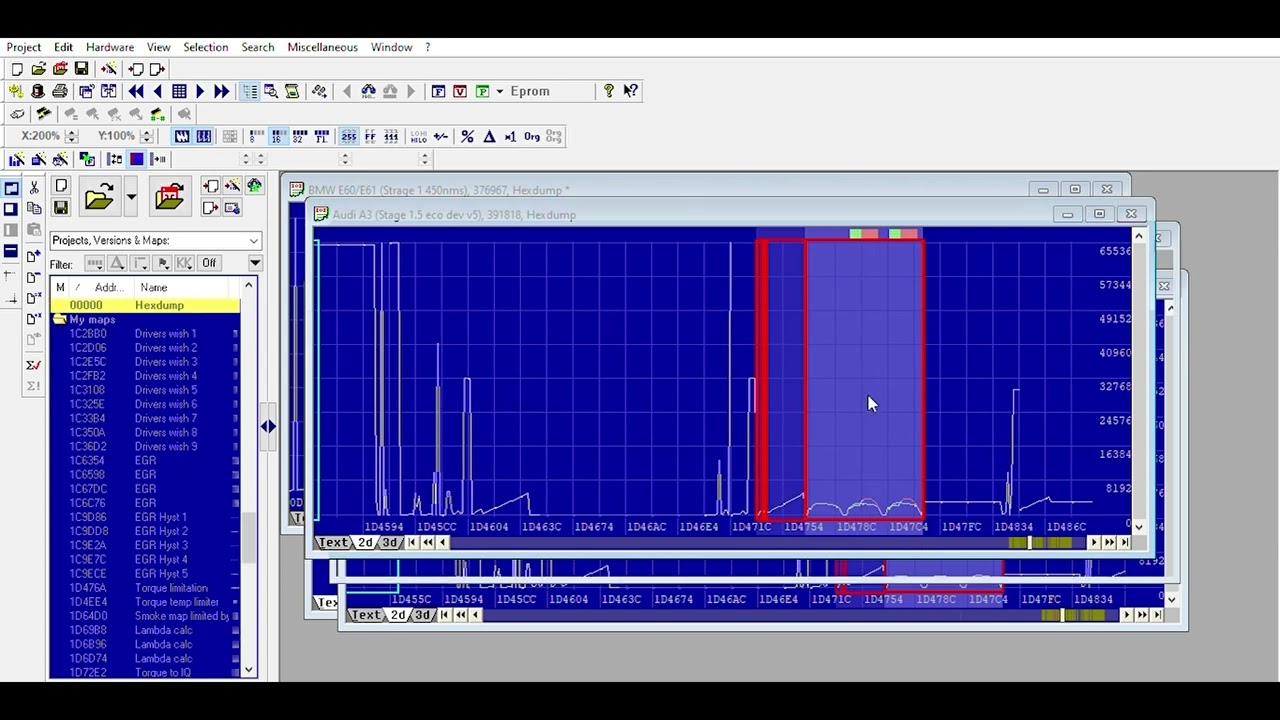Select map Smoke map limited by
This screenshot has width=1280, height=720.
[182, 616]
